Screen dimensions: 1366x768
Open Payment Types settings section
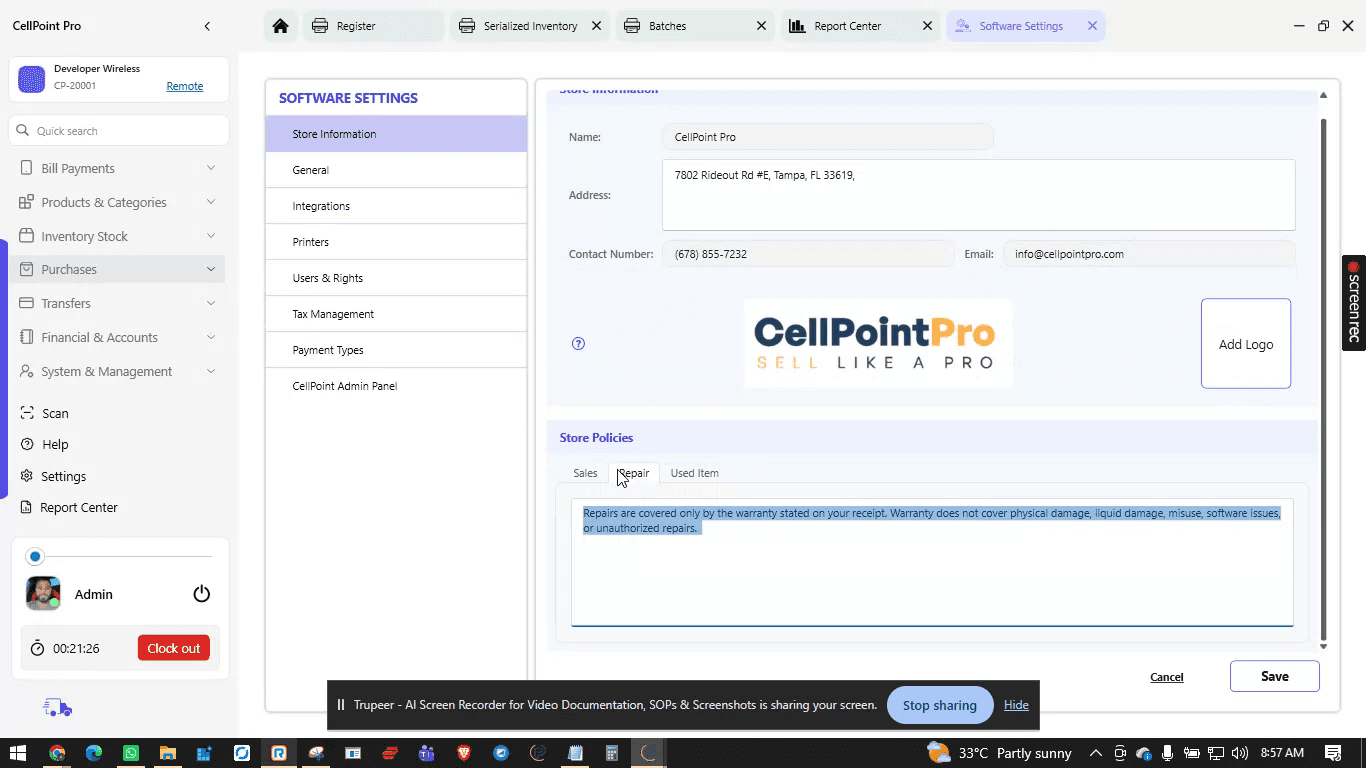[x=396, y=350]
